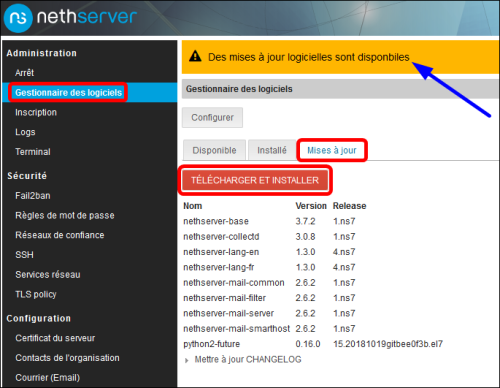Click the python2-future package name
This screenshot has width=500, height=388.
coord(211,344)
